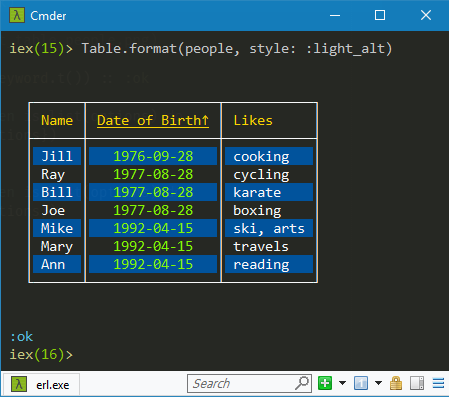
Task: Click the Cmder lambda icon in title bar
Action: pos(17,15)
